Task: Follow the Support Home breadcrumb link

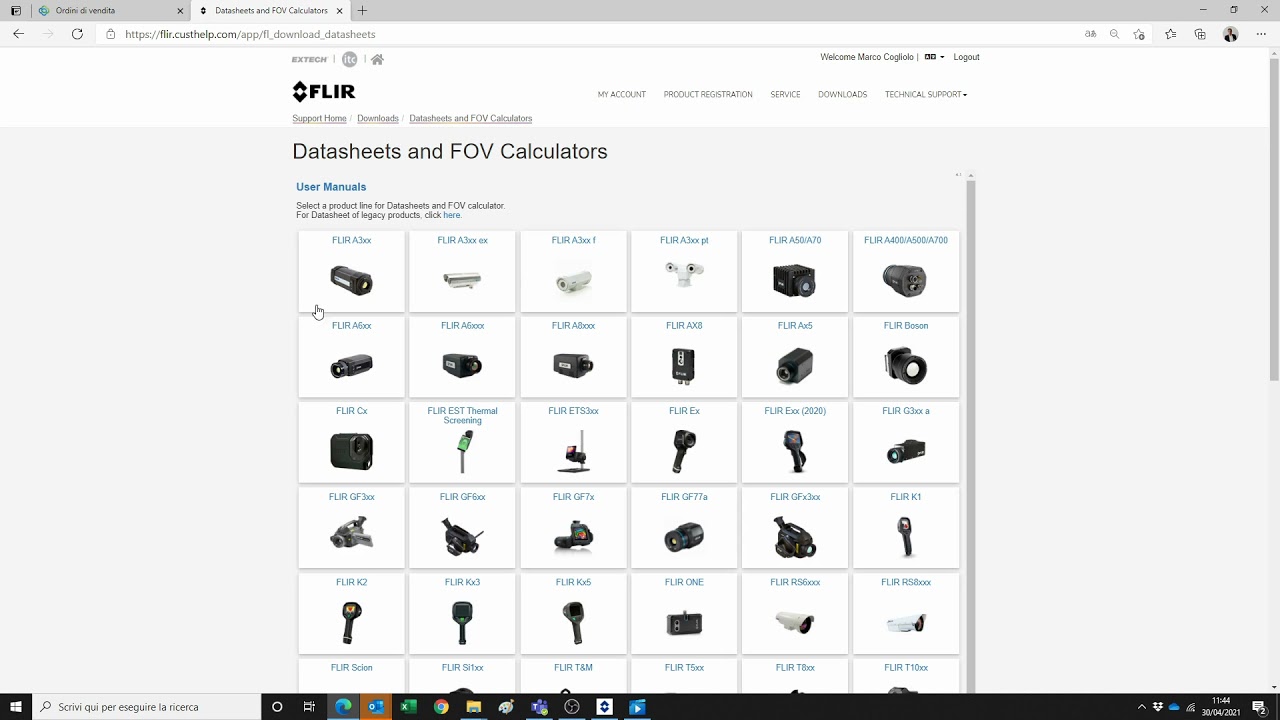Action: tap(319, 118)
